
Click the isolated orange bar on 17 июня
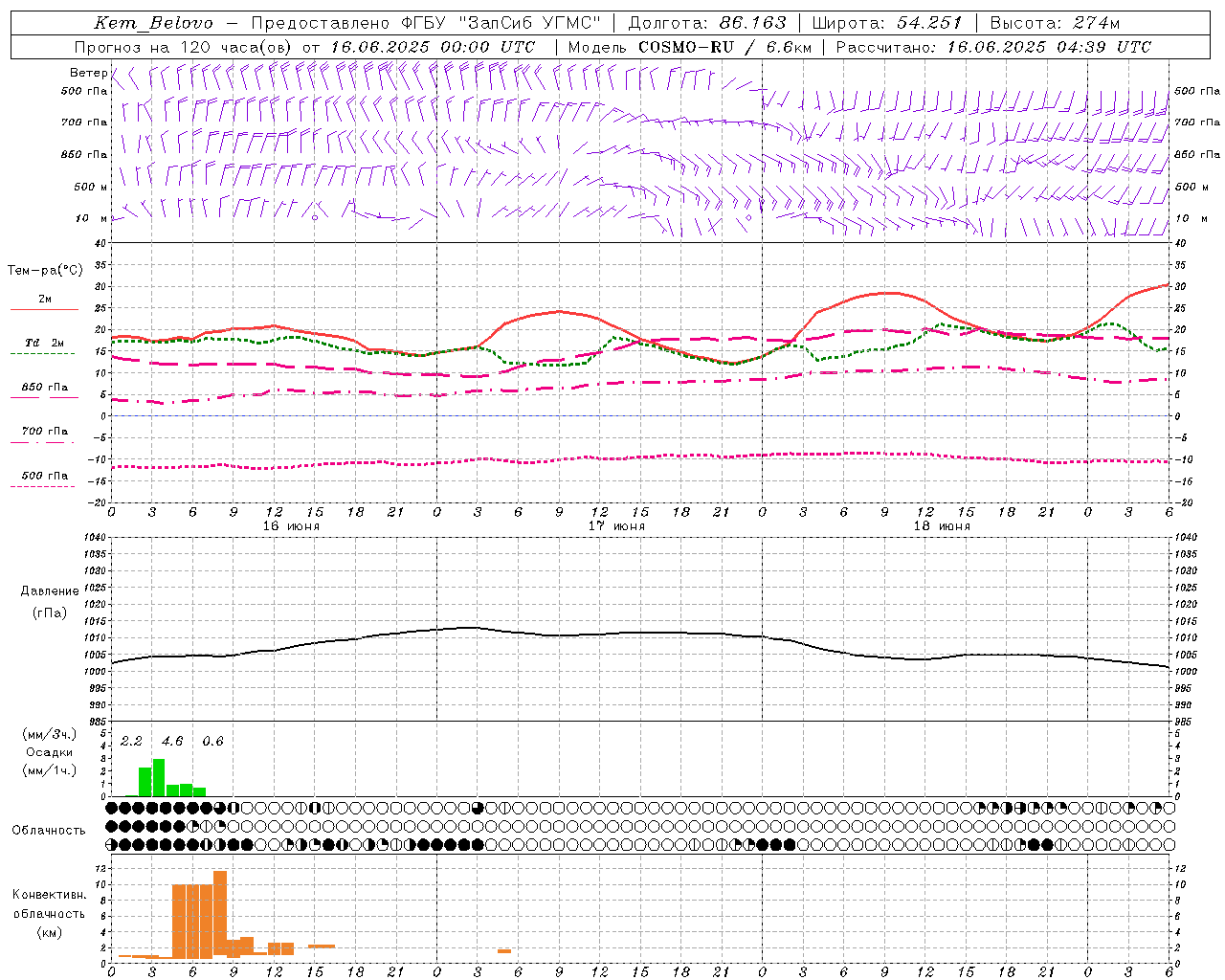[504, 951]
